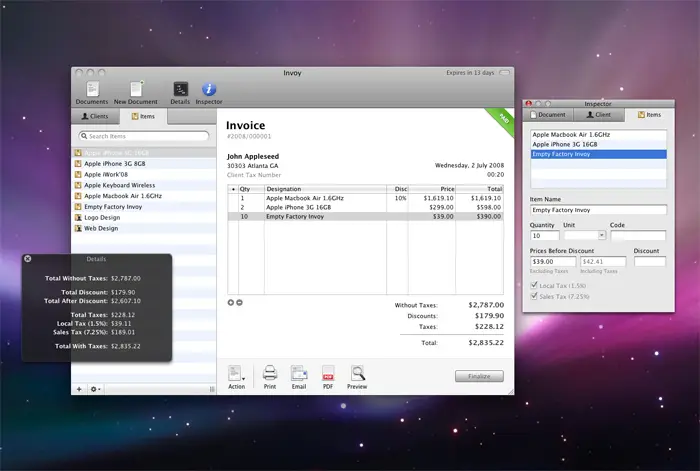The width and height of the screenshot is (700, 471).
Task: Export invoice as PDF
Action: click(327, 375)
